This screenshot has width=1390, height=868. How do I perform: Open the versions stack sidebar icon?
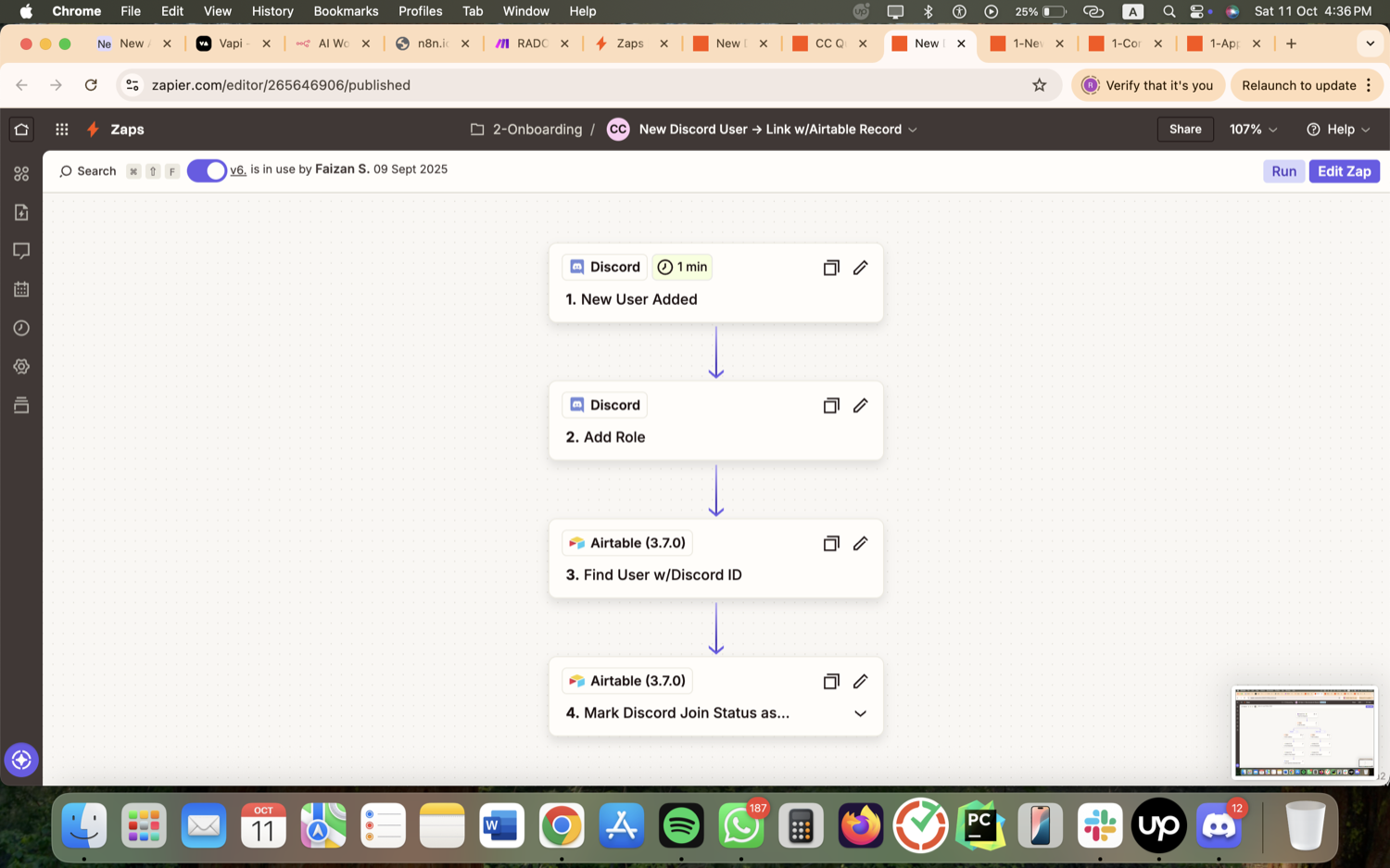(21, 405)
